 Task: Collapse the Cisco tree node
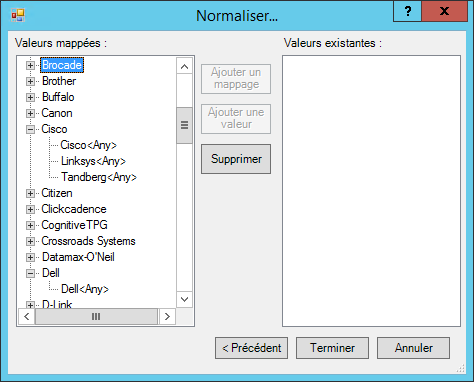click(x=30, y=129)
